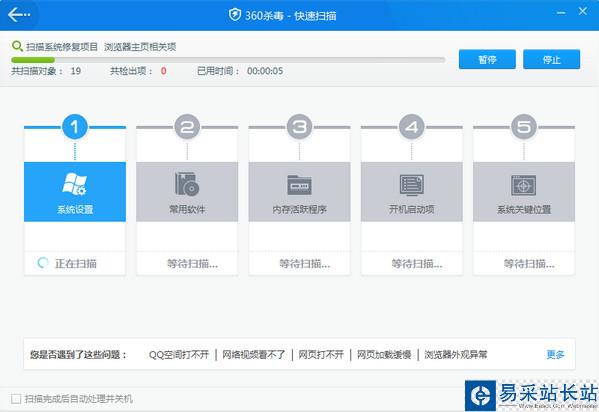Open the 更多 link

[555, 355]
